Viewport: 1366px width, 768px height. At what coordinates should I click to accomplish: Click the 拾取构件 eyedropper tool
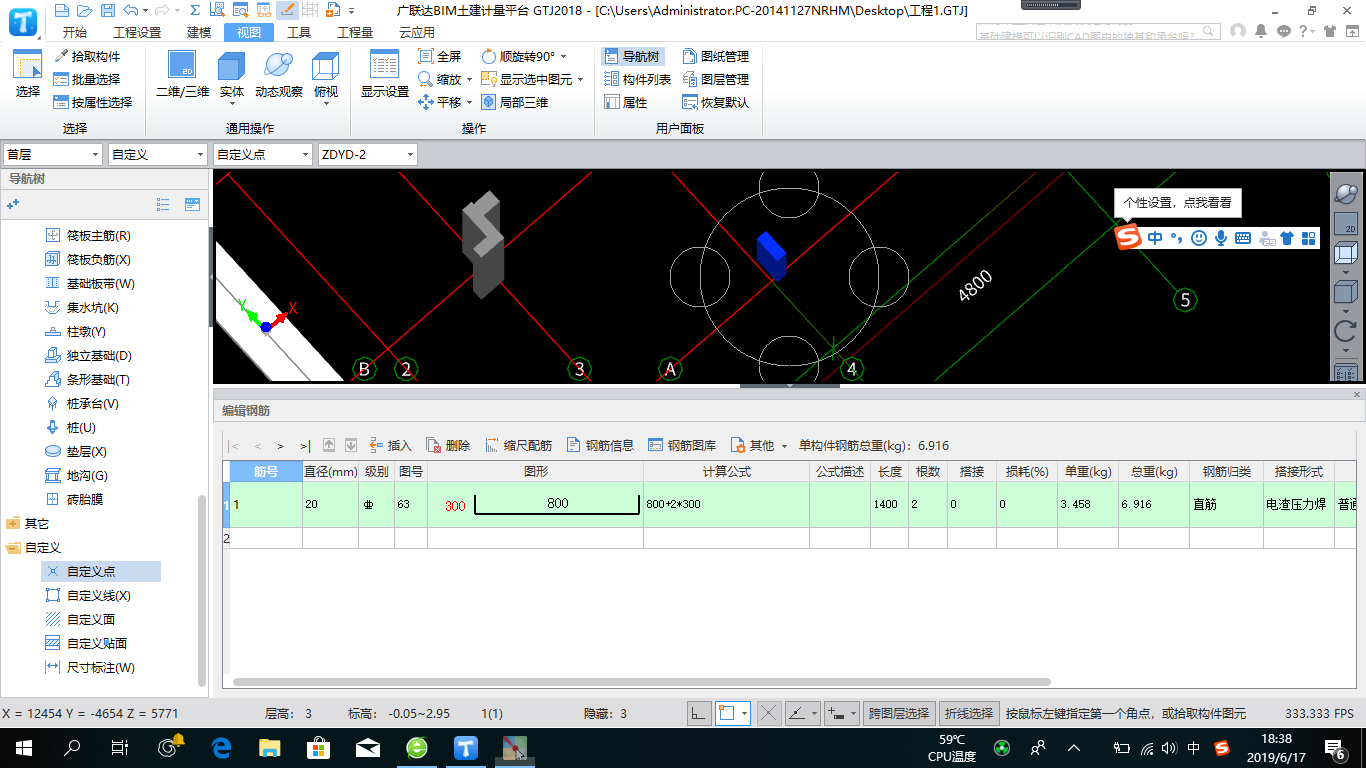[87, 56]
